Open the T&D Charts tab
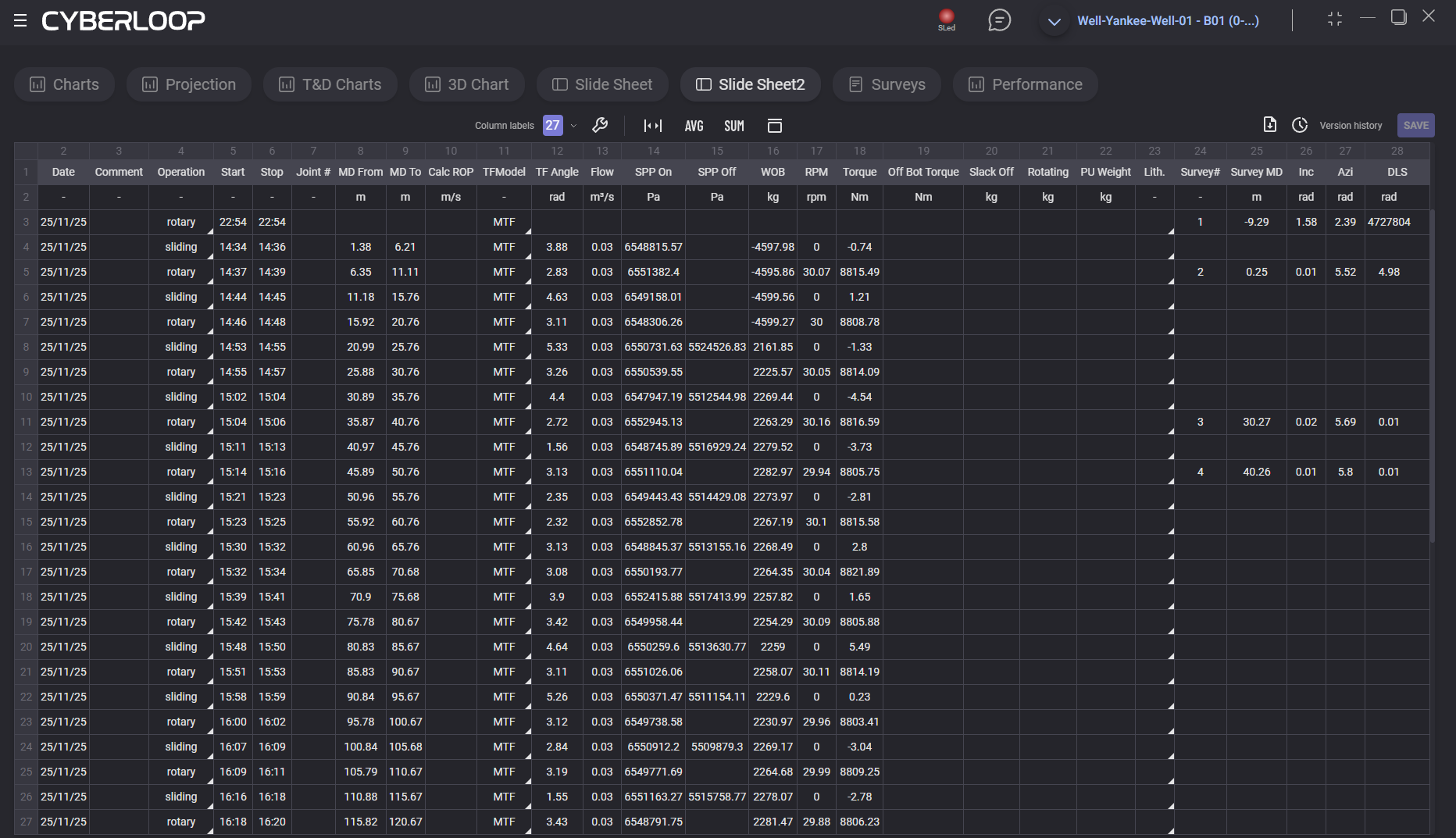1456x838 pixels. tap(330, 84)
